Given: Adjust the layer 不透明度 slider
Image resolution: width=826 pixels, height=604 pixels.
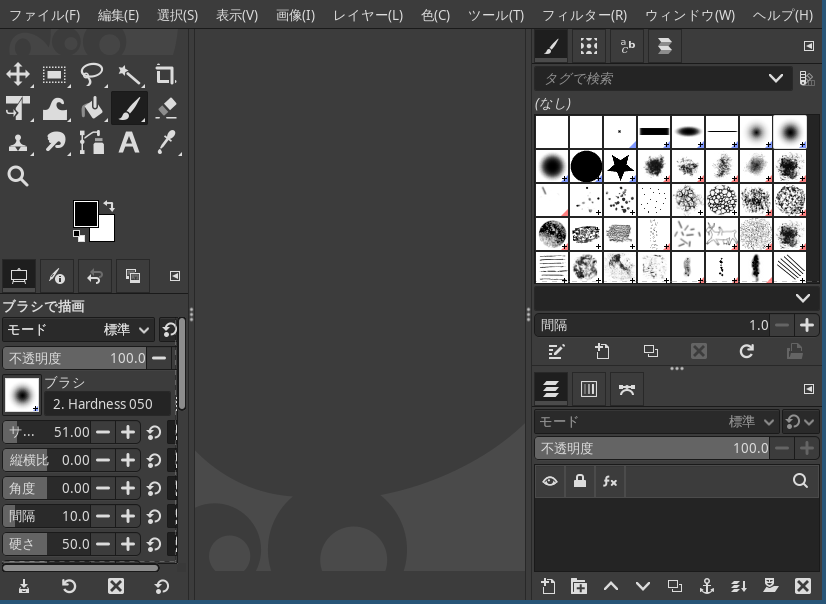Looking at the screenshot, I should coord(652,448).
